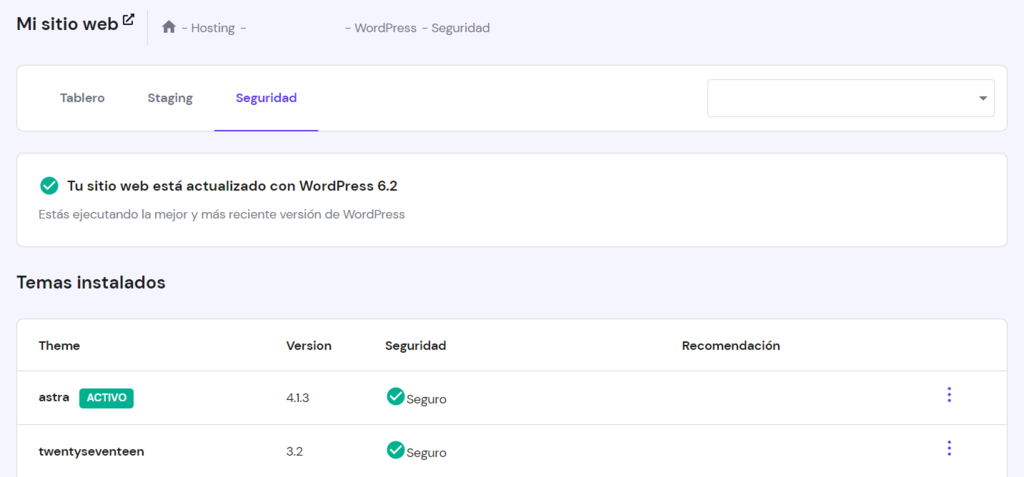Open the twentyseventeen row three-dot menu

(949, 448)
